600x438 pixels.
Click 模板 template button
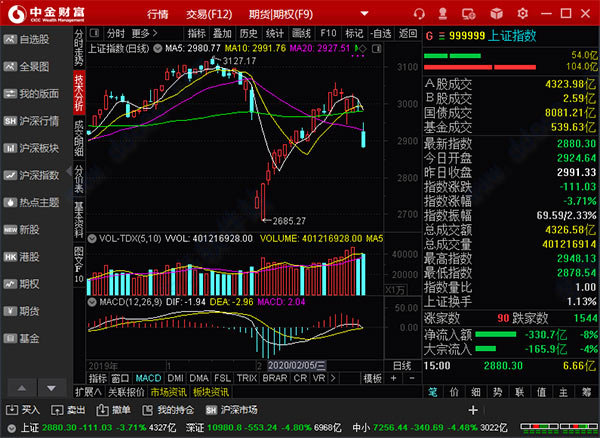pos(372,378)
